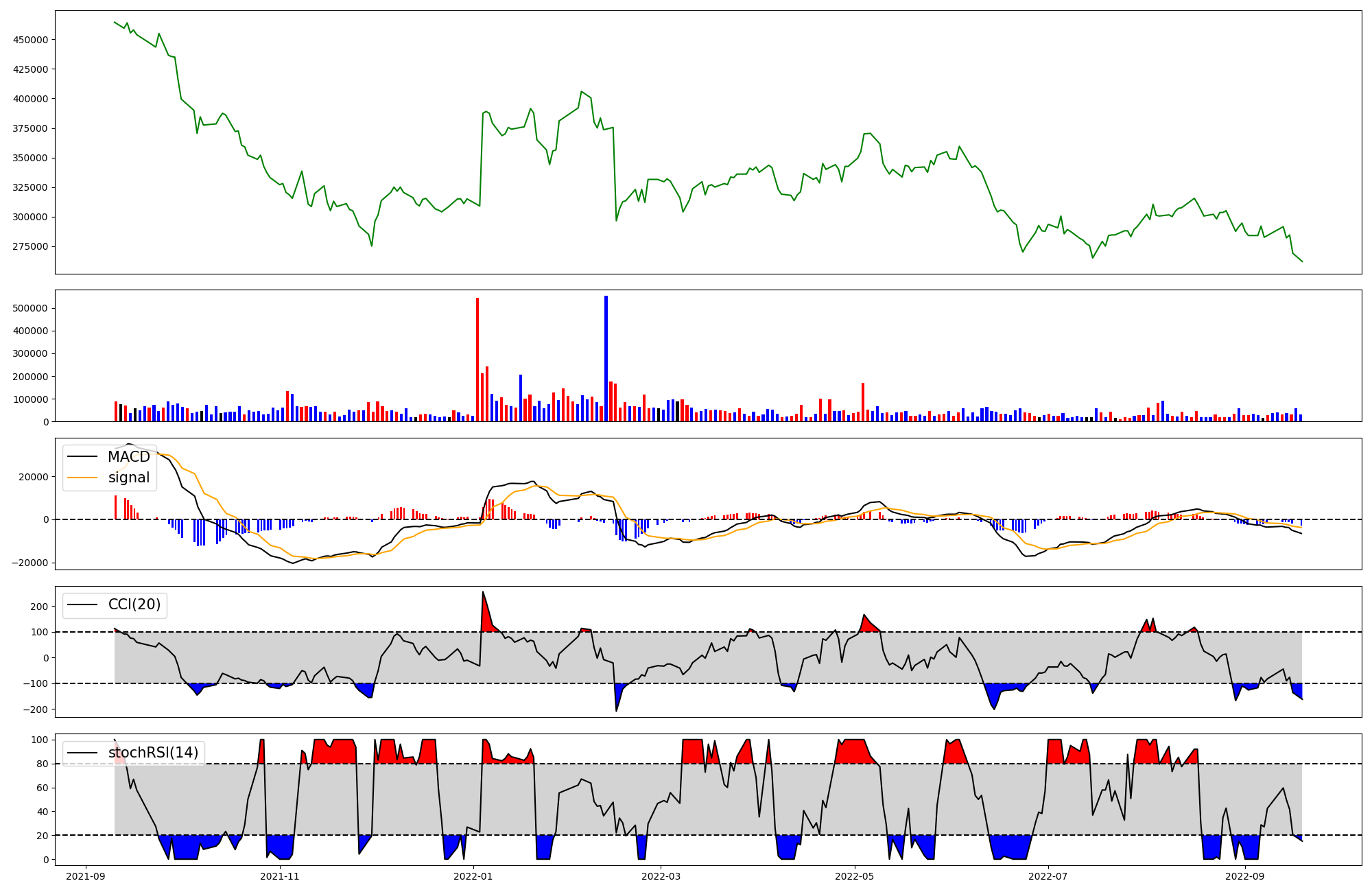
Task: Click the tallest red volume bar
Action: click(477, 360)
